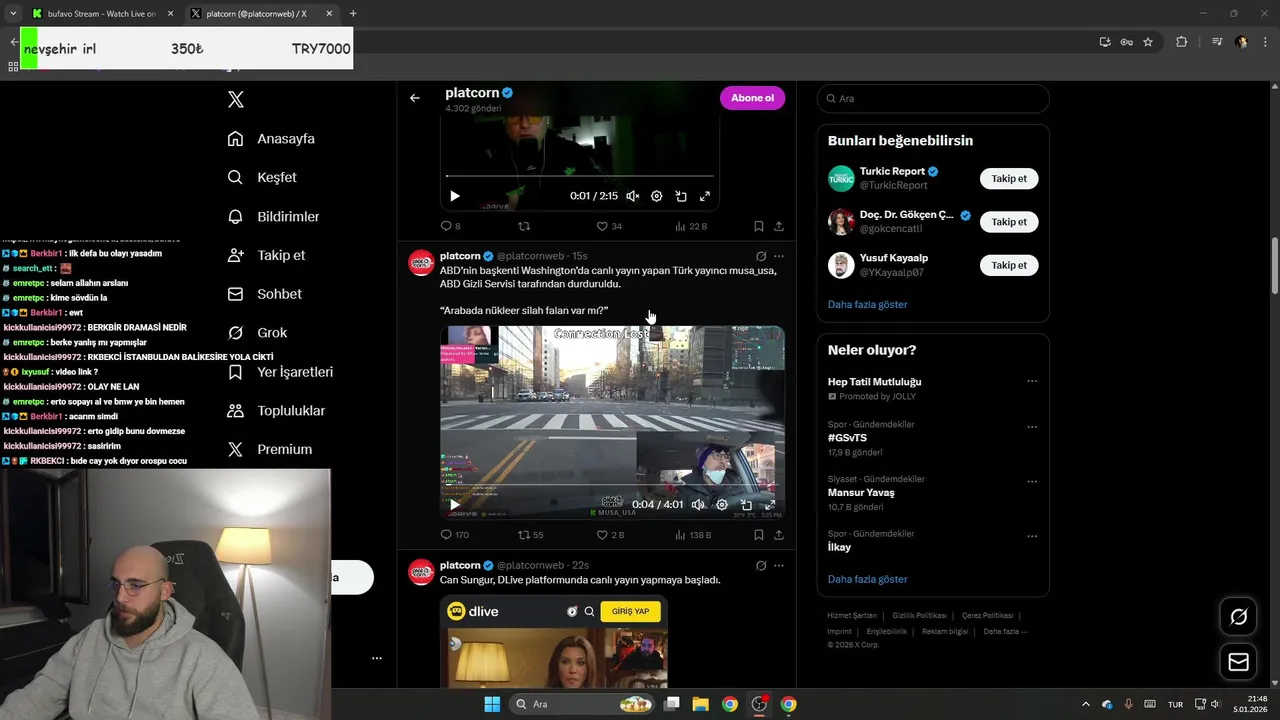Click the back arrow beside platcorn

tap(415, 98)
